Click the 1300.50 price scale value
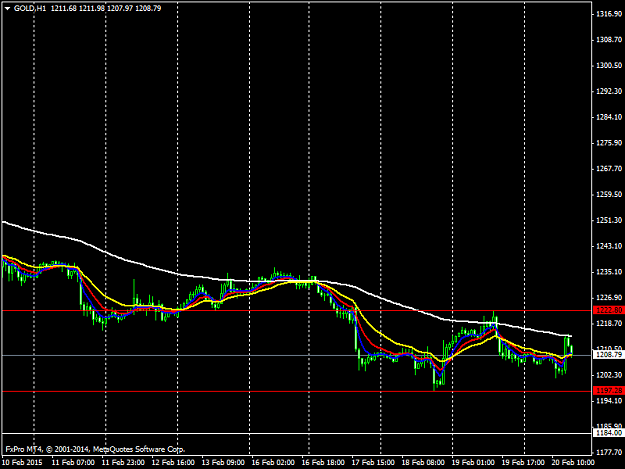 click(609, 65)
